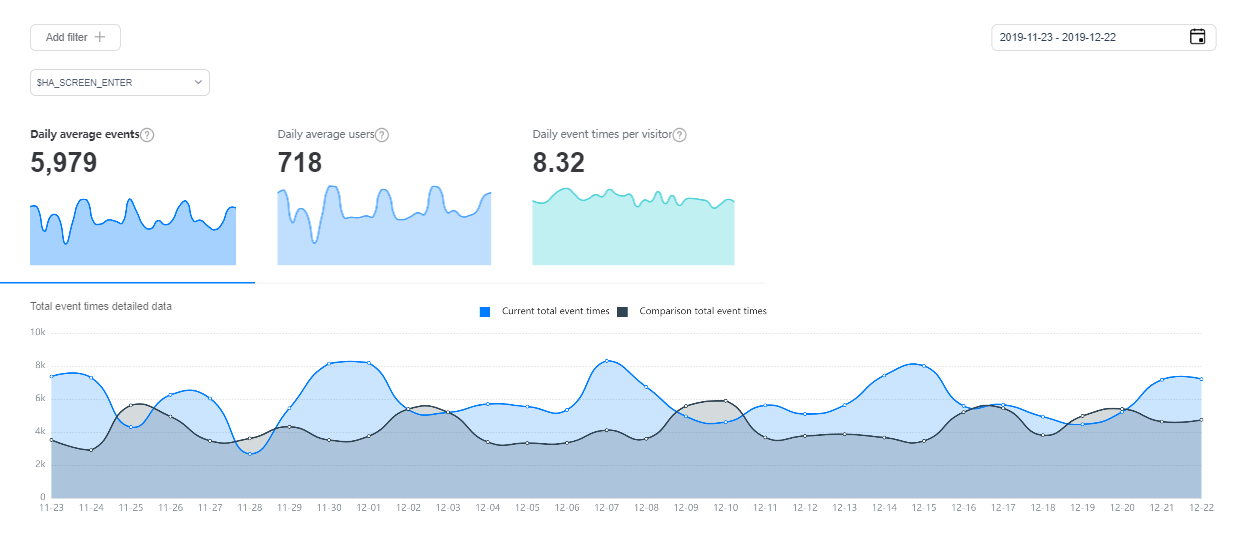Click the 4k y-axis label
The width and height of the screenshot is (1238, 535).
tap(41, 431)
